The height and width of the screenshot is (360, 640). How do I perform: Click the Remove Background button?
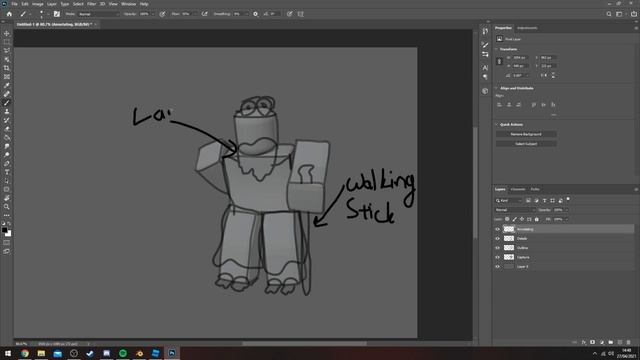pyautogui.click(x=526, y=134)
